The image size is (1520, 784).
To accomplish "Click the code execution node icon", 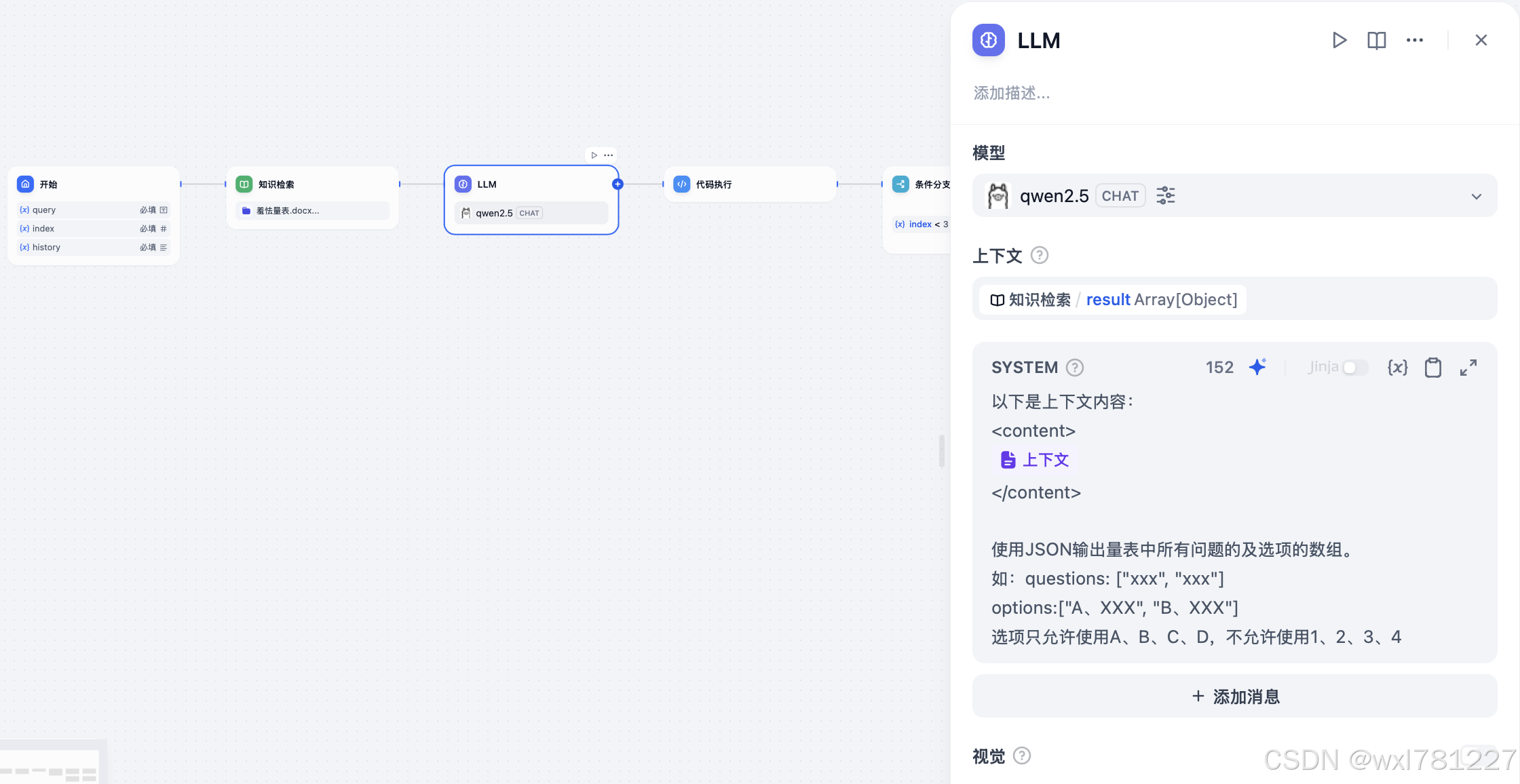I will [x=682, y=184].
